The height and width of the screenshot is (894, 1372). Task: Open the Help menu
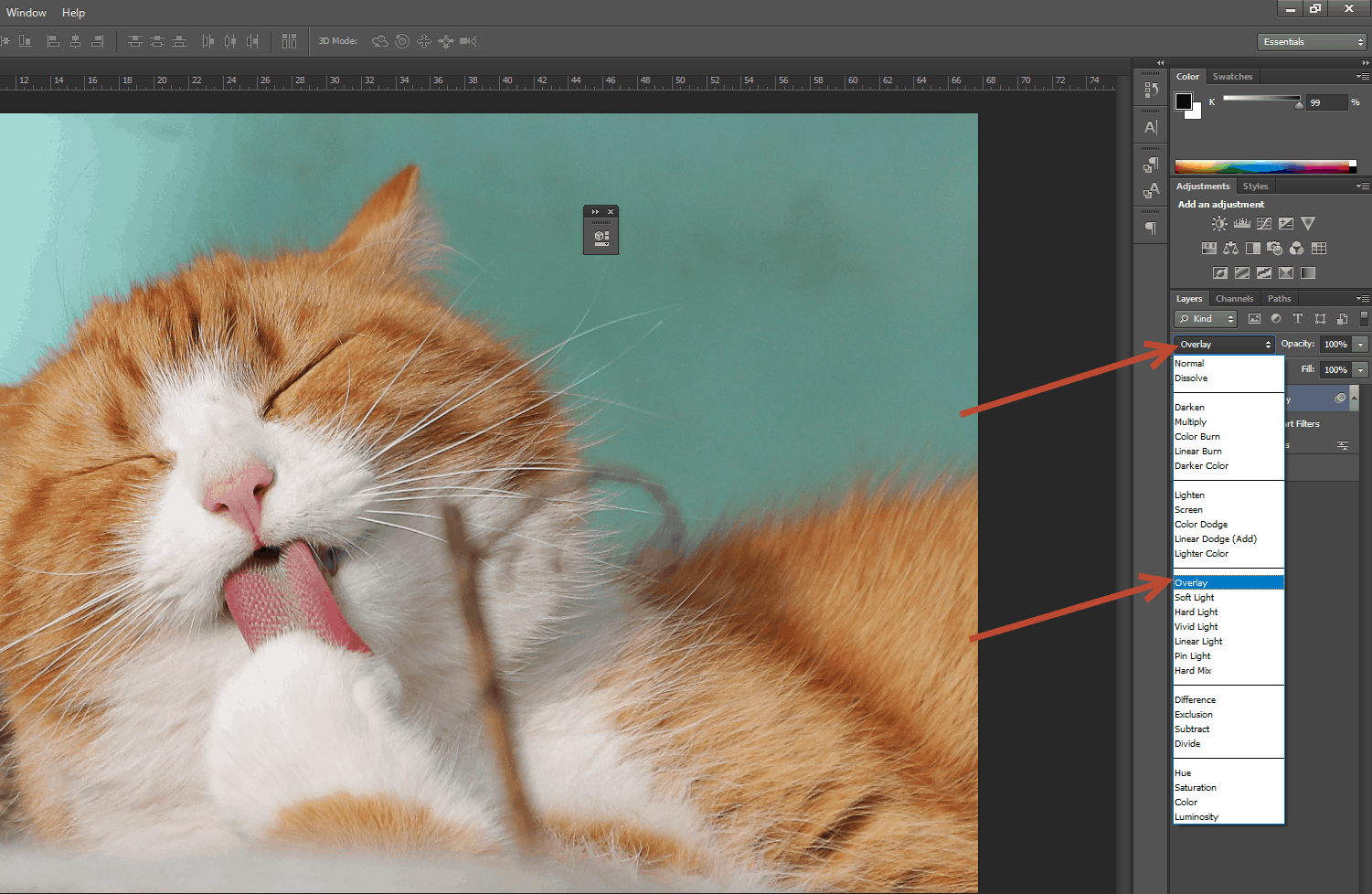tap(73, 13)
